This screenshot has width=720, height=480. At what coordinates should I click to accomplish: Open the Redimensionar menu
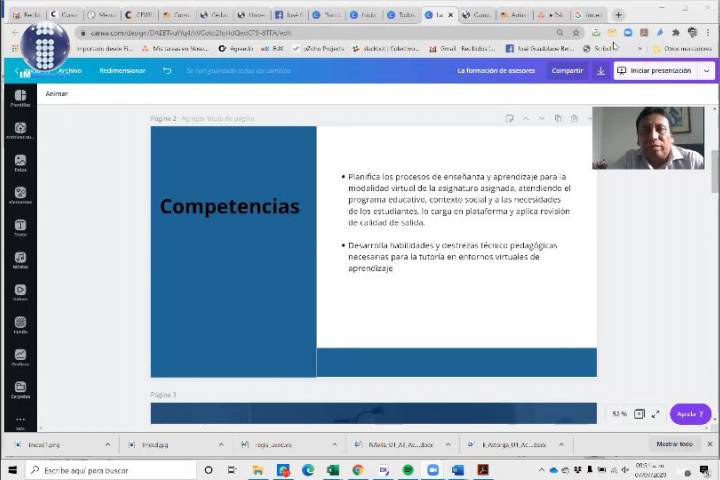122,71
